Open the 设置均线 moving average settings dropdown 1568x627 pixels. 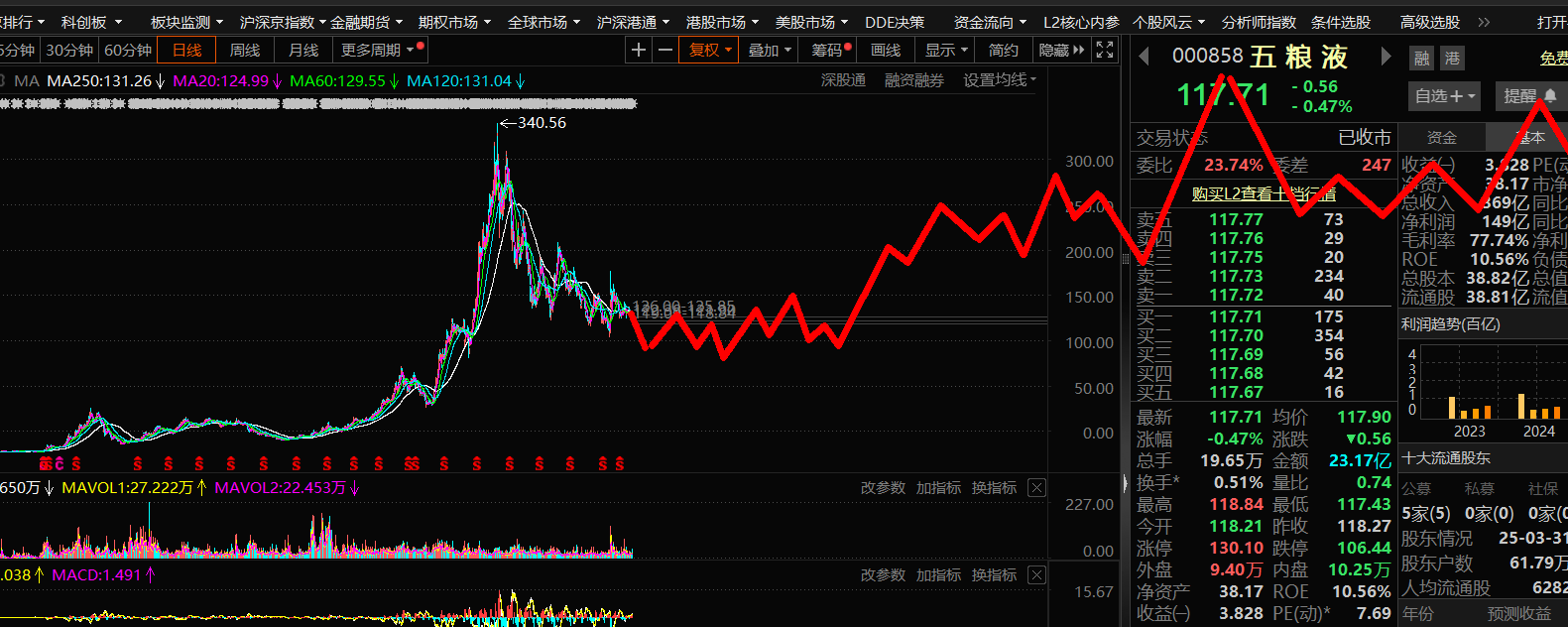[1000, 80]
